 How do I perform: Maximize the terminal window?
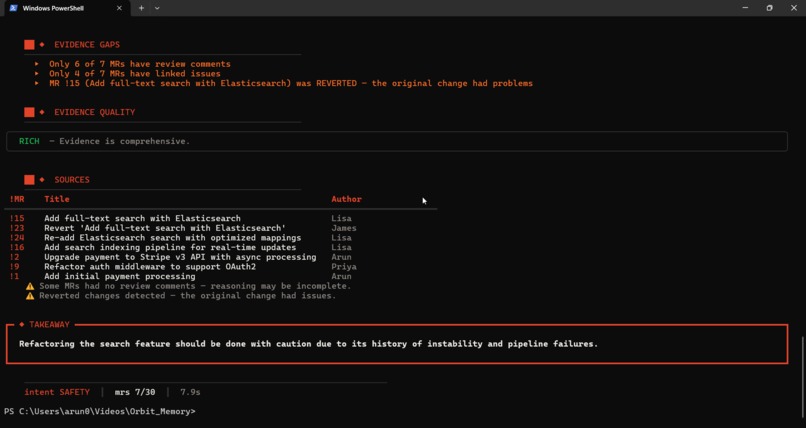(770, 8)
